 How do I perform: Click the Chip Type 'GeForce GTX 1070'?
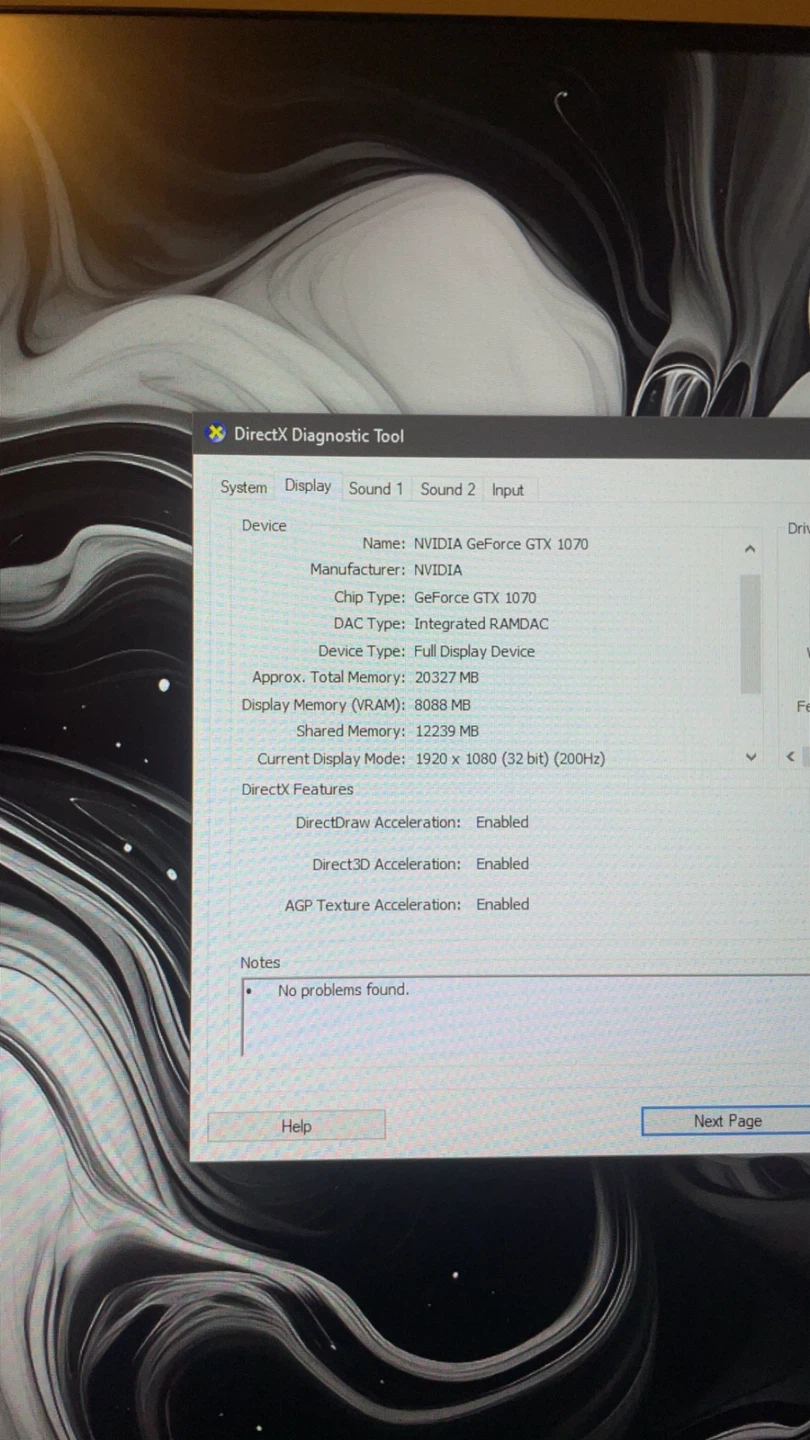pos(475,597)
